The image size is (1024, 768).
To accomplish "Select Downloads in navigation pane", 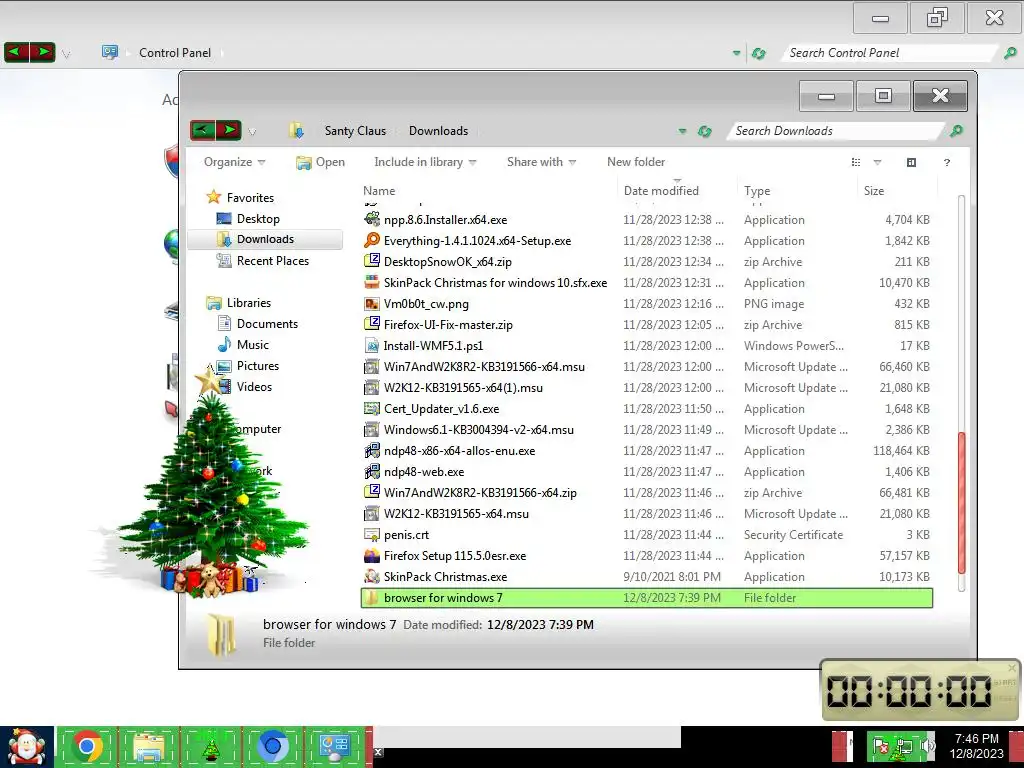I will tap(265, 239).
